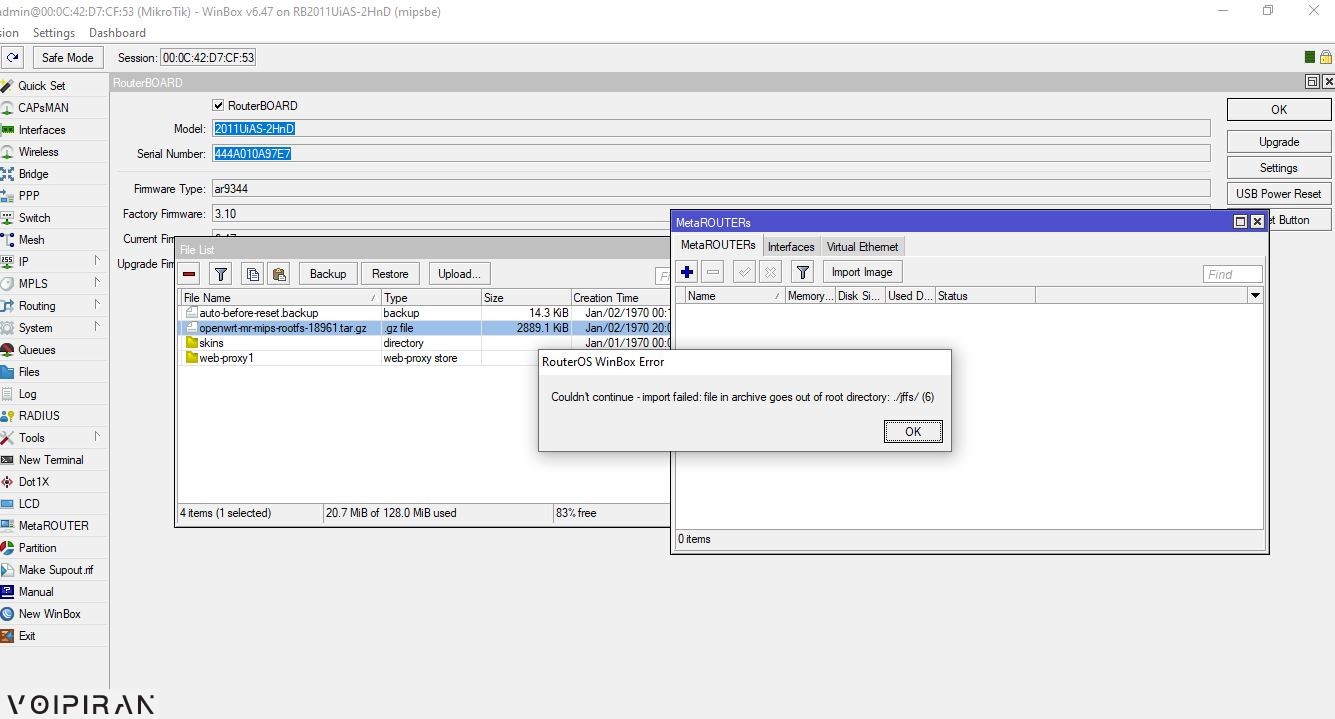This screenshot has width=1335, height=719.
Task: Click the Upload... button in File List
Action: click(459, 274)
